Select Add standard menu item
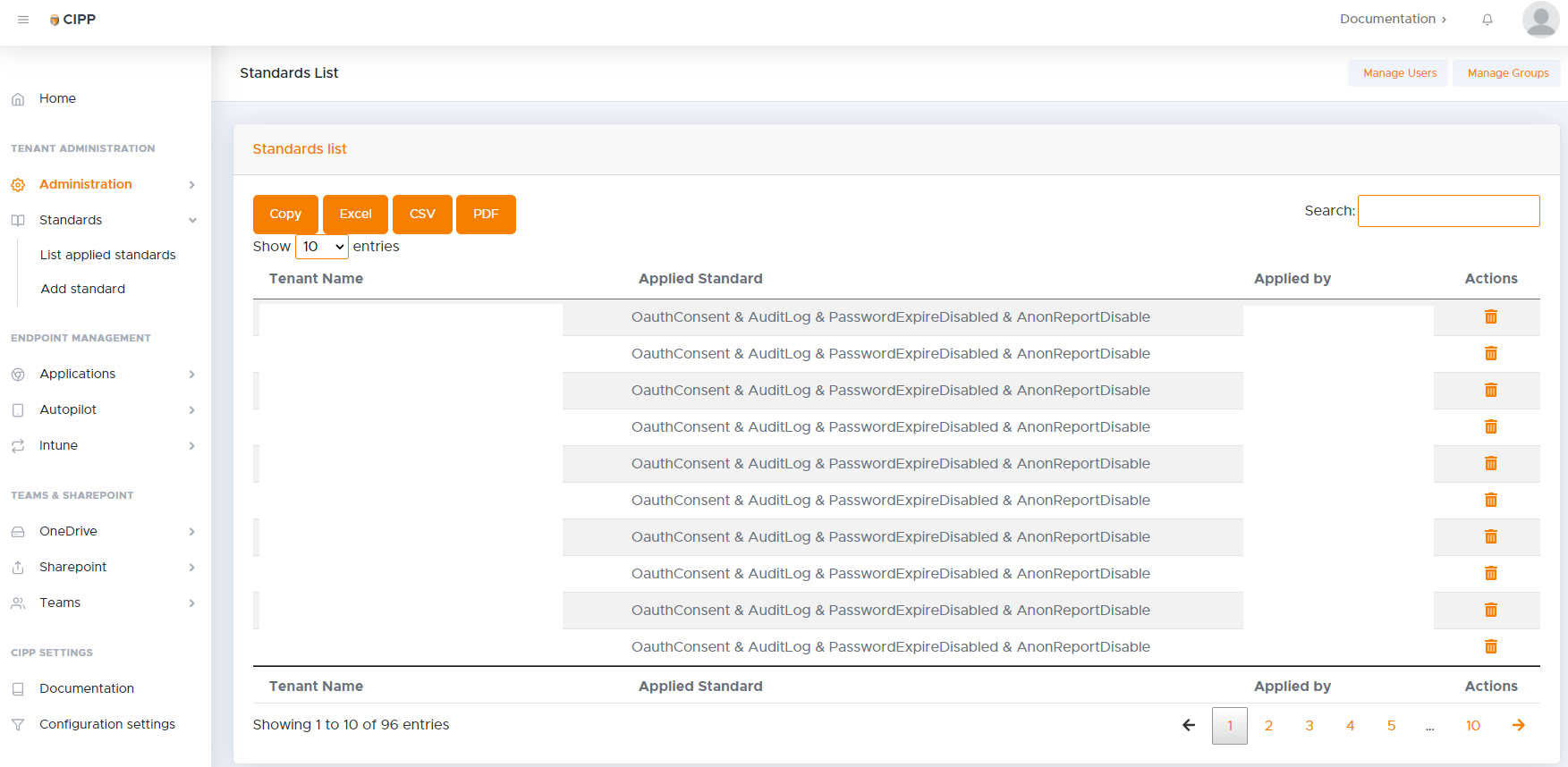Viewport: 1568px width, 767px height. (83, 289)
